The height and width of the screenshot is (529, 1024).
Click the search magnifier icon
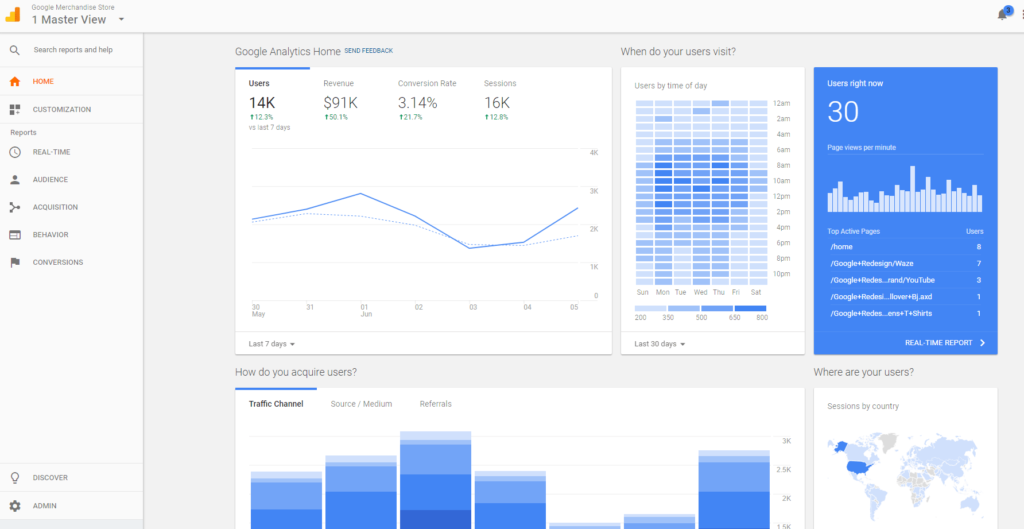click(14, 50)
